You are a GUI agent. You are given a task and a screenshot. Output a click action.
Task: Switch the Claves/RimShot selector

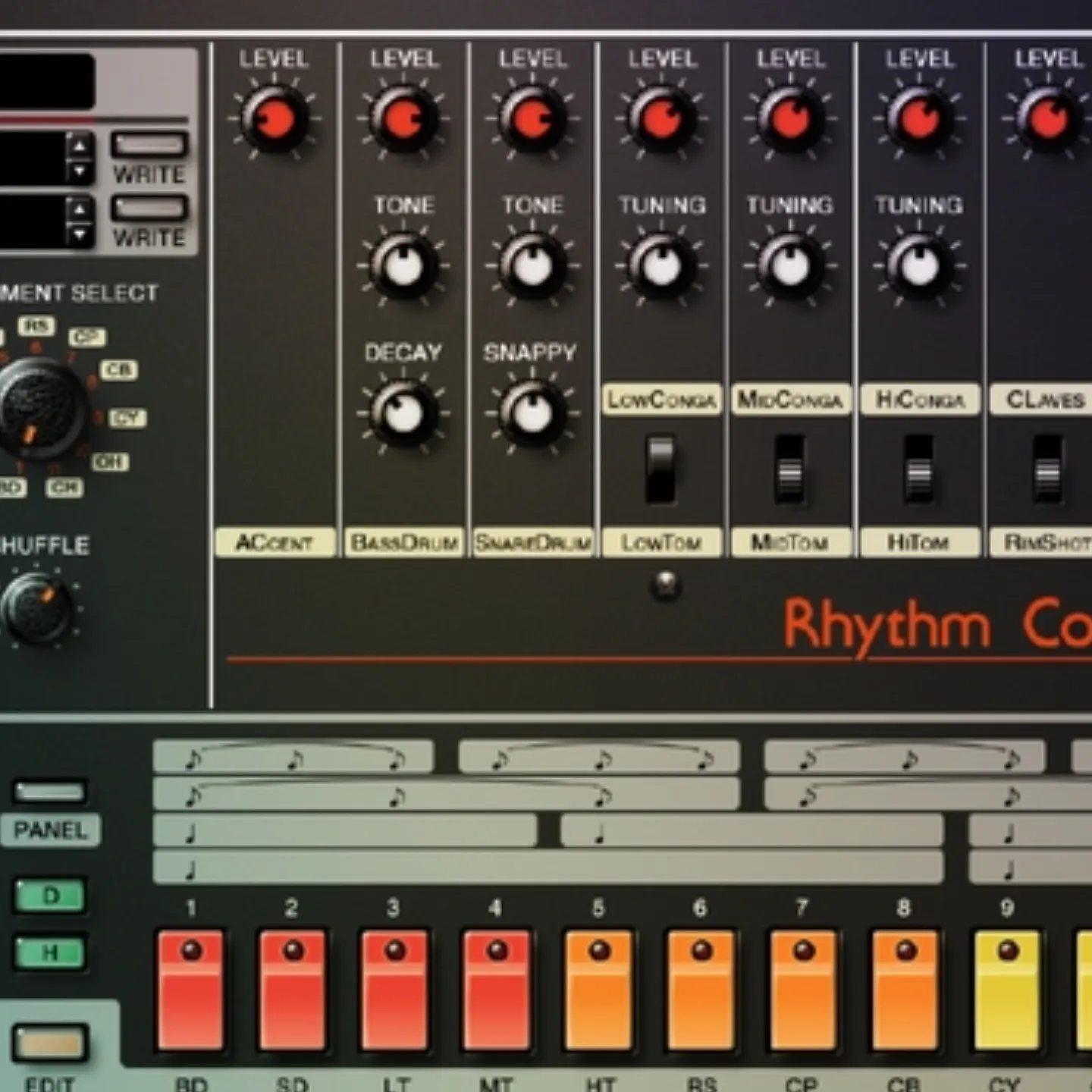(x=1047, y=469)
